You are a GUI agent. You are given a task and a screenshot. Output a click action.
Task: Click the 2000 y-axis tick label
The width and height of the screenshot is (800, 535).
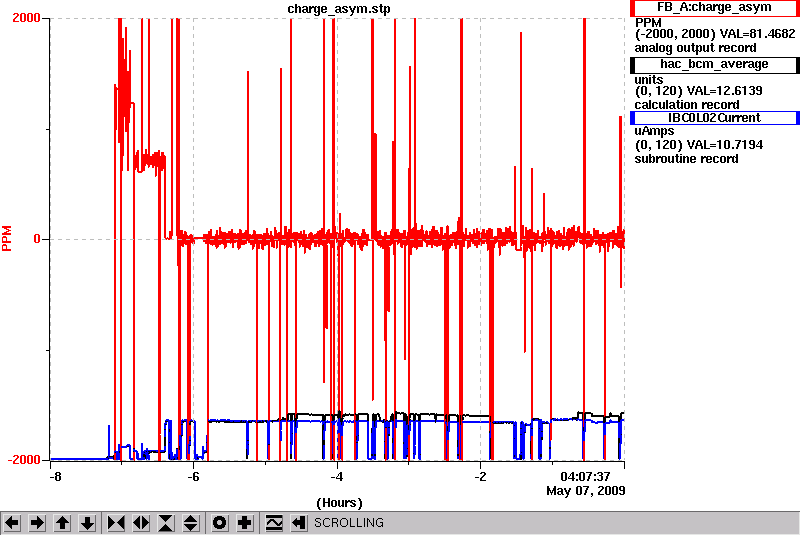(26, 18)
